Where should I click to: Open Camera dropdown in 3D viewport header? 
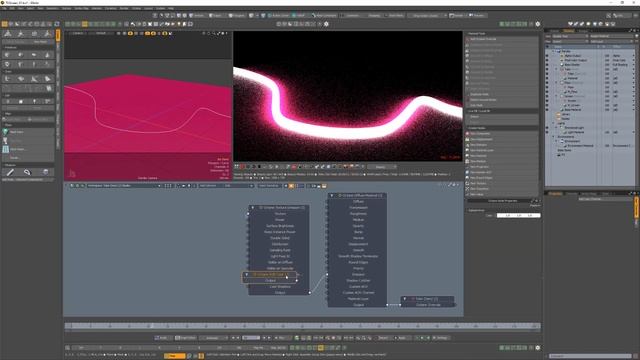[78, 33]
